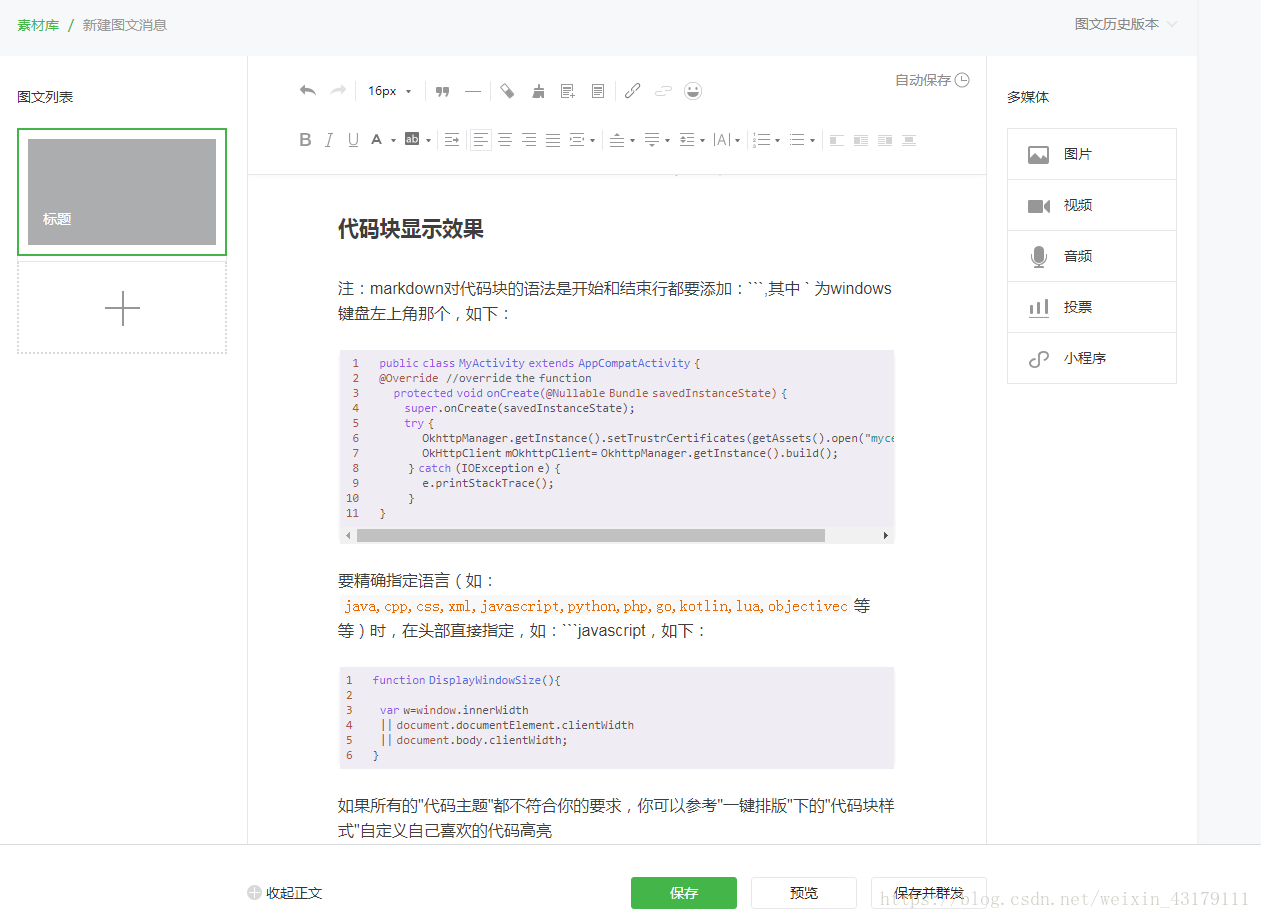The height and width of the screenshot is (919, 1261).
Task: Apply the font color A button
Action: tap(377, 140)
